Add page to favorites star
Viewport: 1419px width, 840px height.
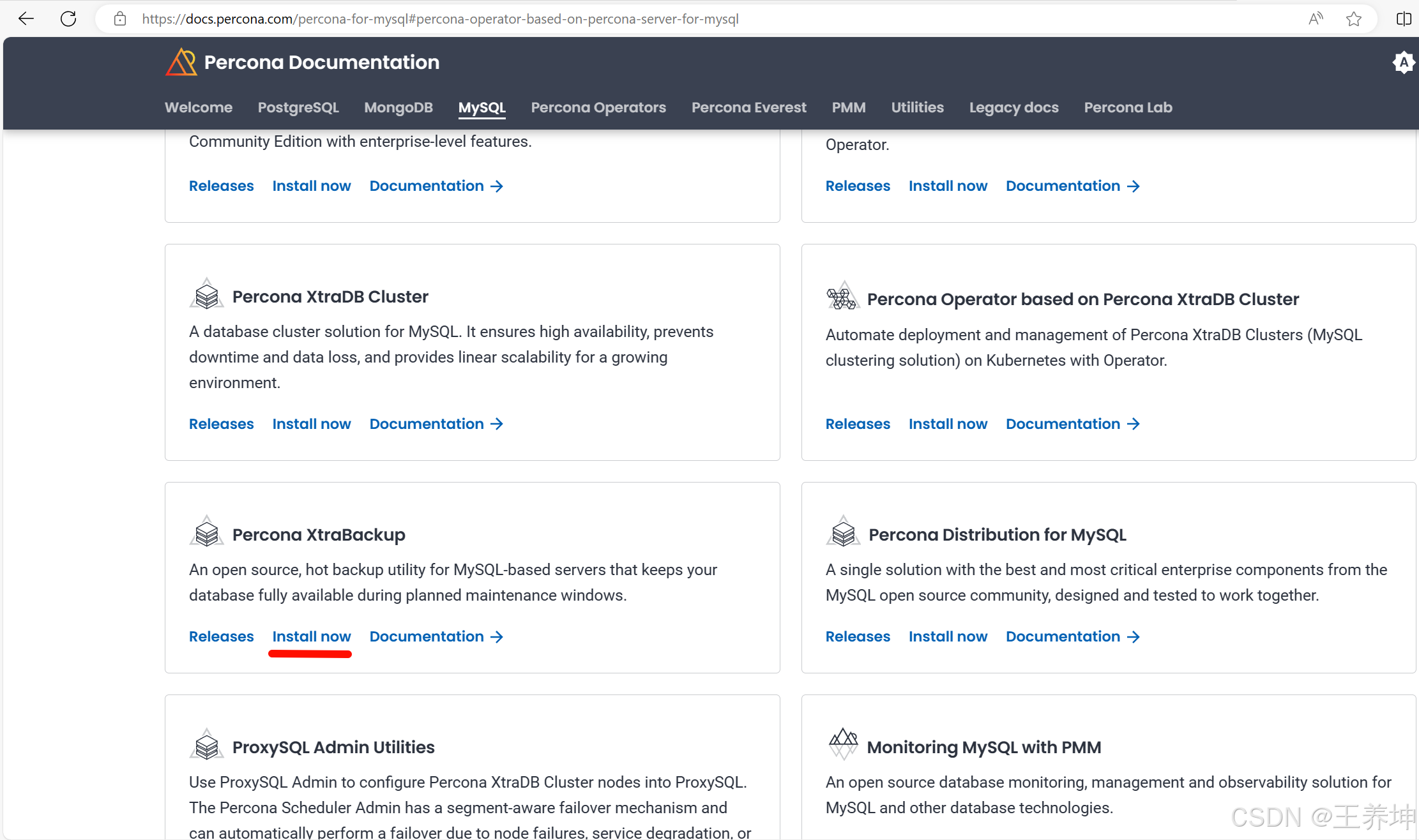click(1353, 19)
